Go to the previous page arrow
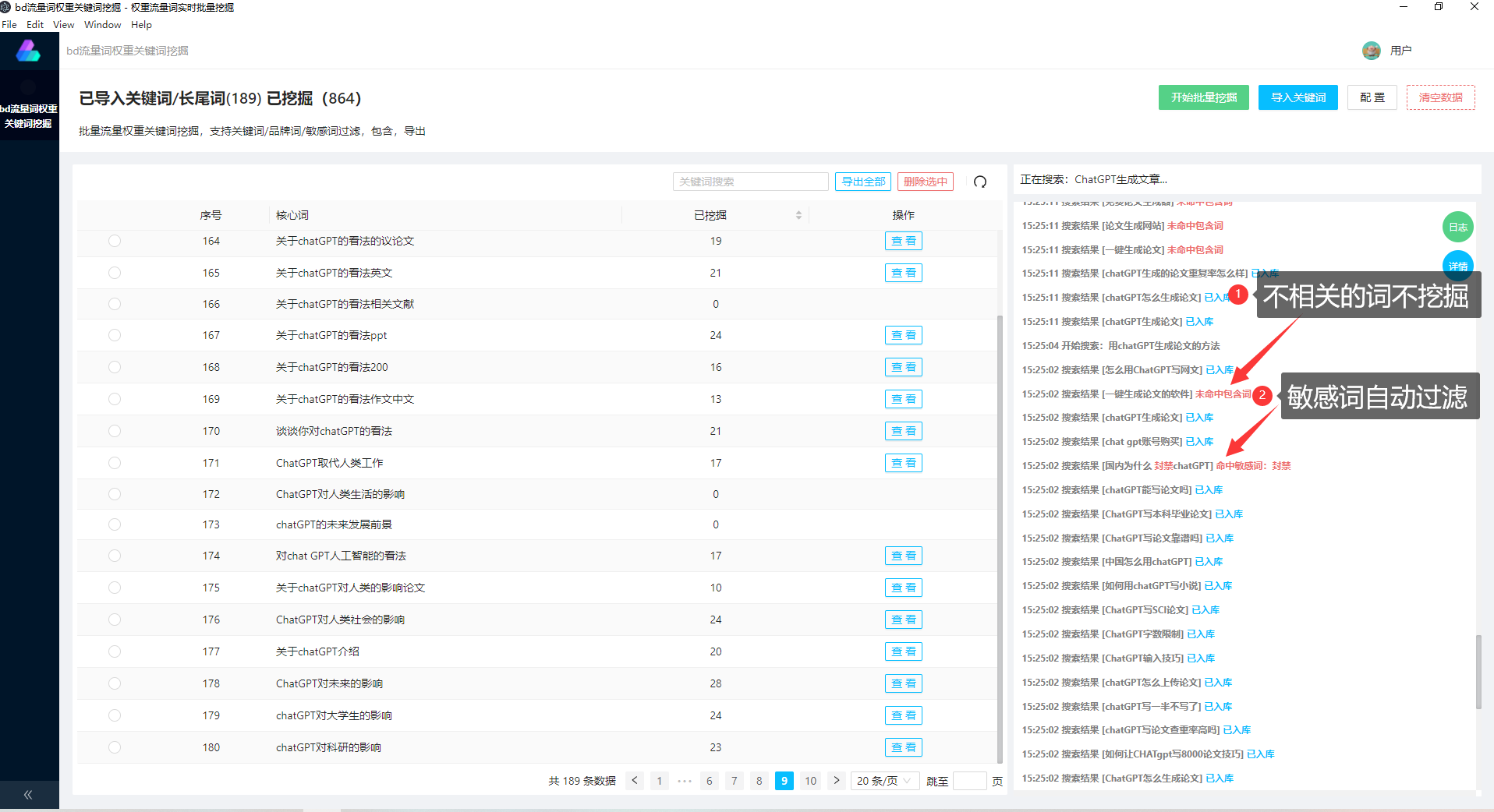Screen dimensions: 1494x812 coord(635,781)
